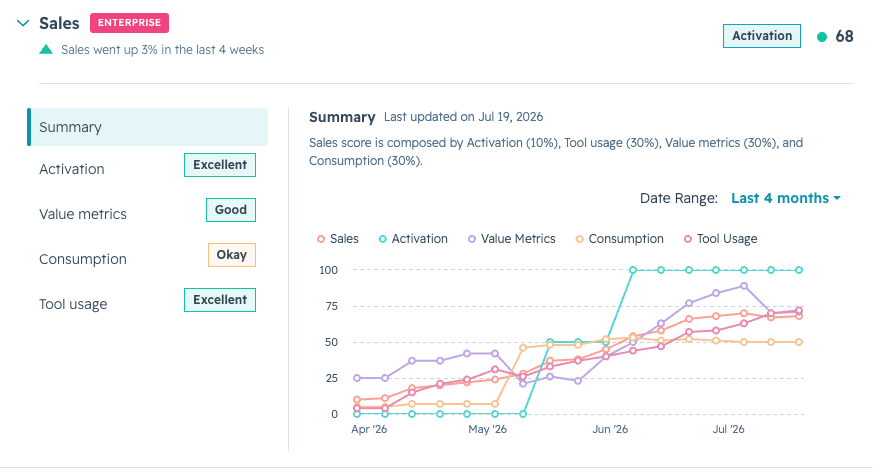Click the Date Range label
Screen dimensions: 873x476
(679, 198)
